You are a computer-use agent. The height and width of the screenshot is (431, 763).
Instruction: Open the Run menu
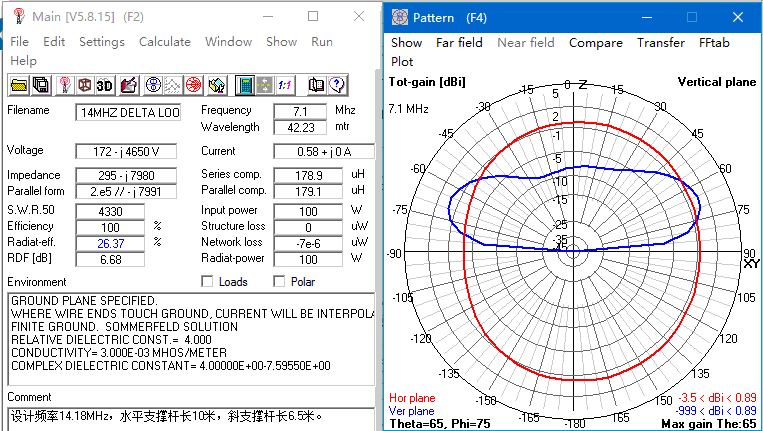coord(322,42)
